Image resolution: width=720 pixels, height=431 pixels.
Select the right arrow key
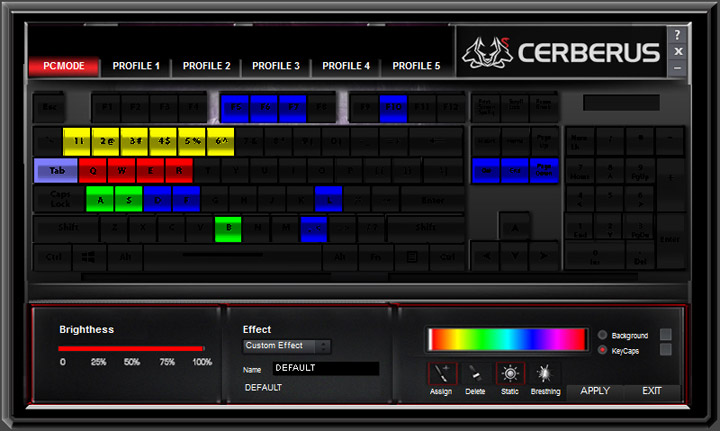click(544, 256)
